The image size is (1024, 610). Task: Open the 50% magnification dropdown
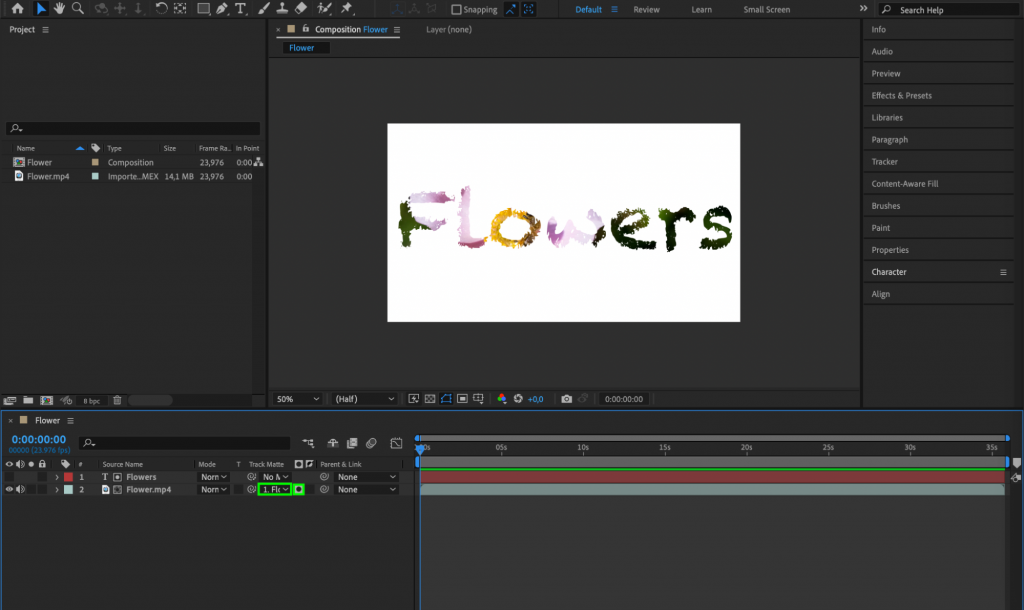(x=297, y=398)
